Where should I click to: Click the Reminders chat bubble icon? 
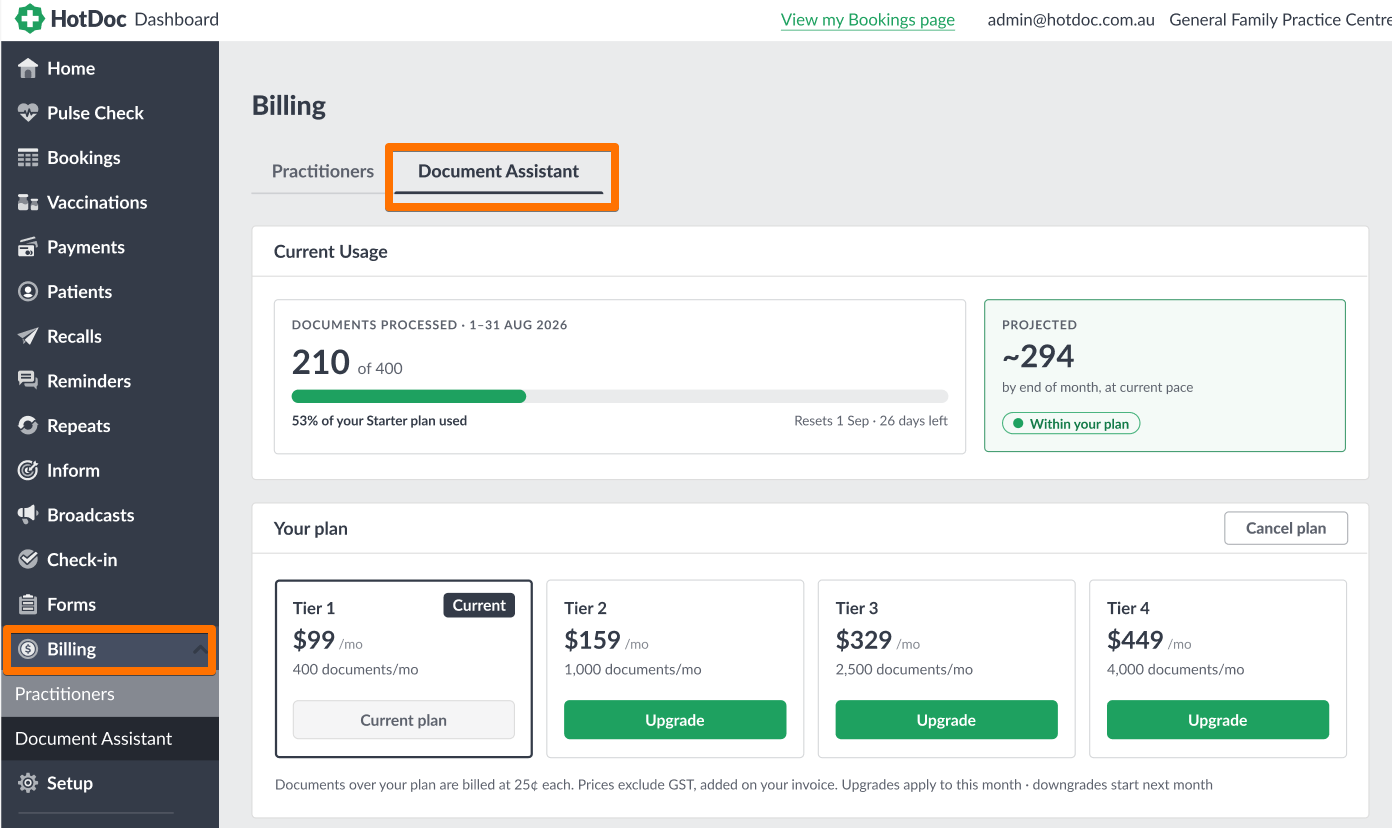[28, 381]
